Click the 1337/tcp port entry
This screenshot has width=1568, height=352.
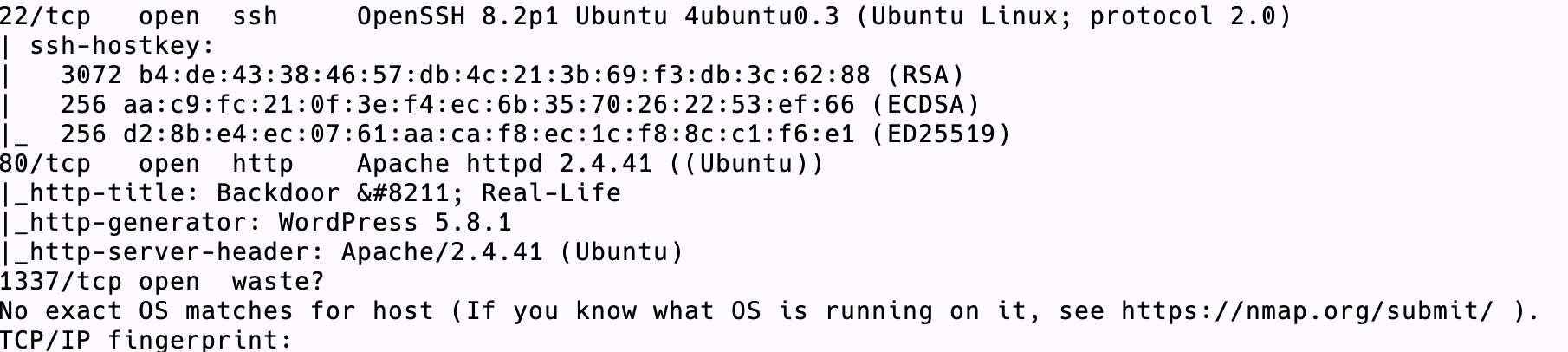tap(61, 281)
